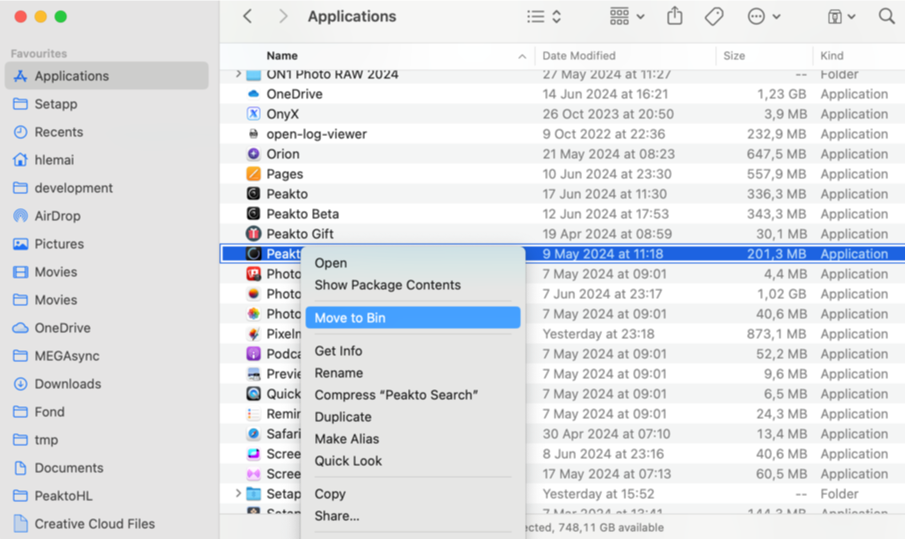Go forward with the right chevron button
The height and width of the screenshot is (539, 905).
tap(283, 16)
